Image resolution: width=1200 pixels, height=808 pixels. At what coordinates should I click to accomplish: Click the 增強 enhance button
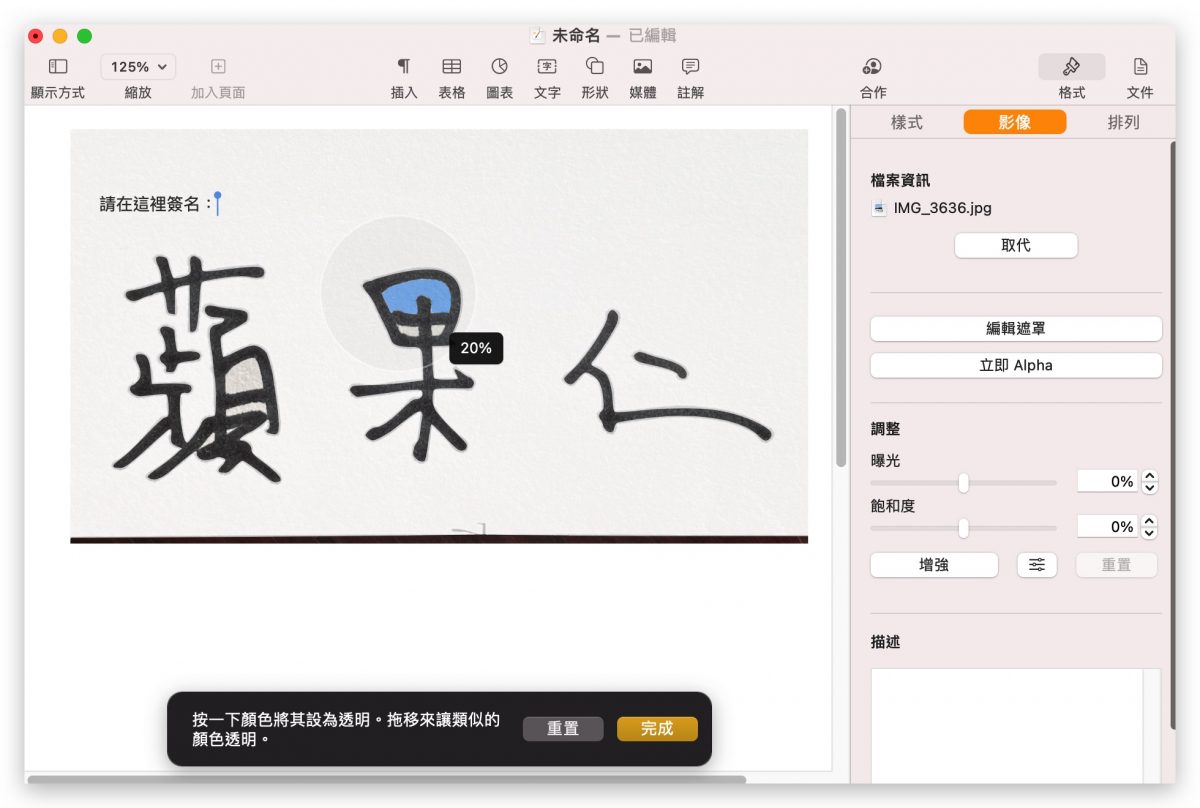[934, 565]
